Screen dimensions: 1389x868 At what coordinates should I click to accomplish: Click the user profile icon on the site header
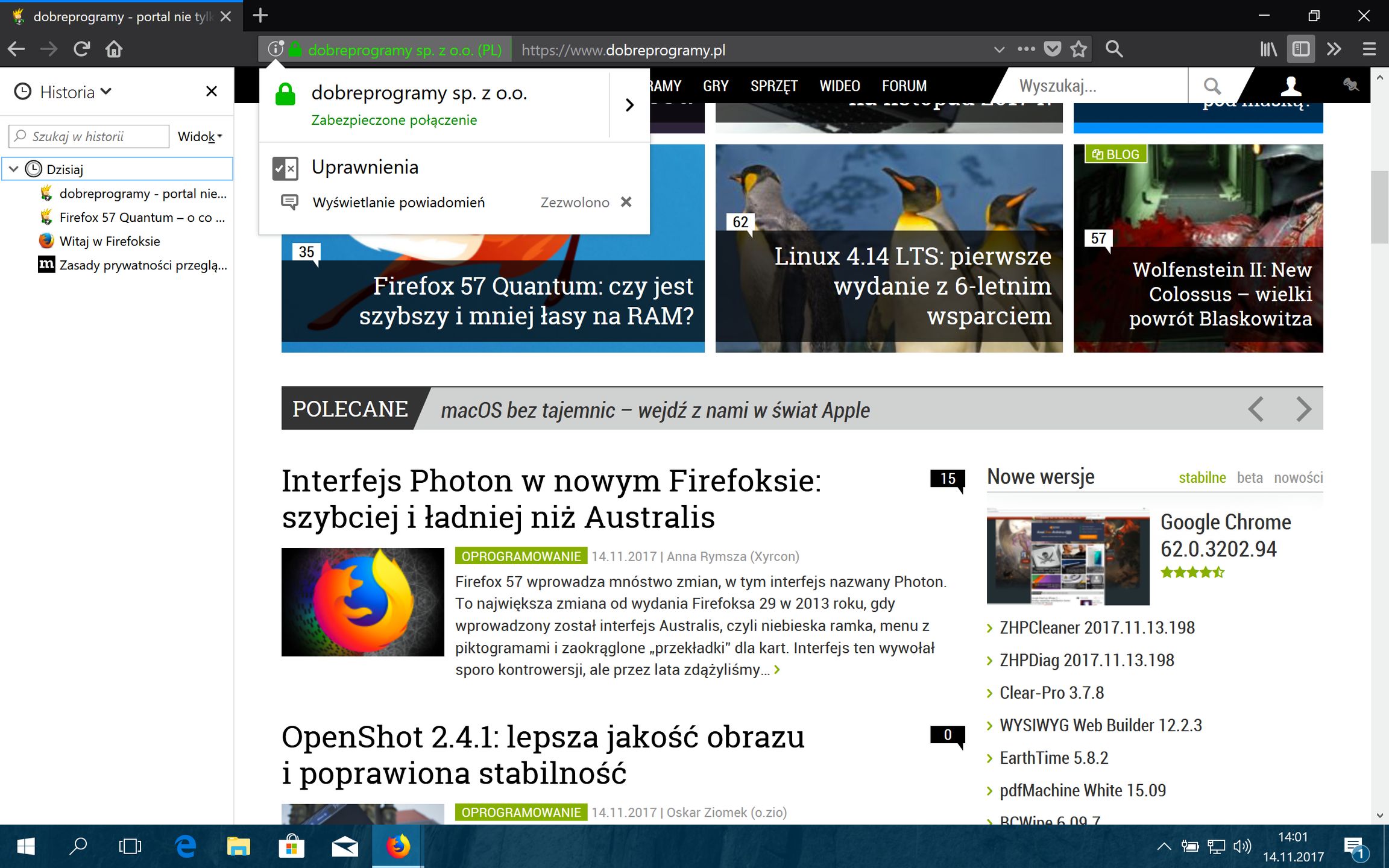(1290, 87)
